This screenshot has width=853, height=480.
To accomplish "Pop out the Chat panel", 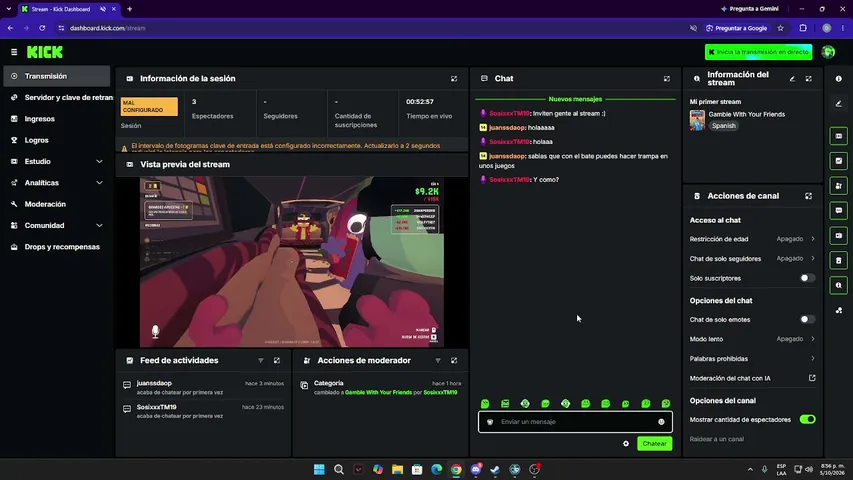I will click(x=666, y=79).
